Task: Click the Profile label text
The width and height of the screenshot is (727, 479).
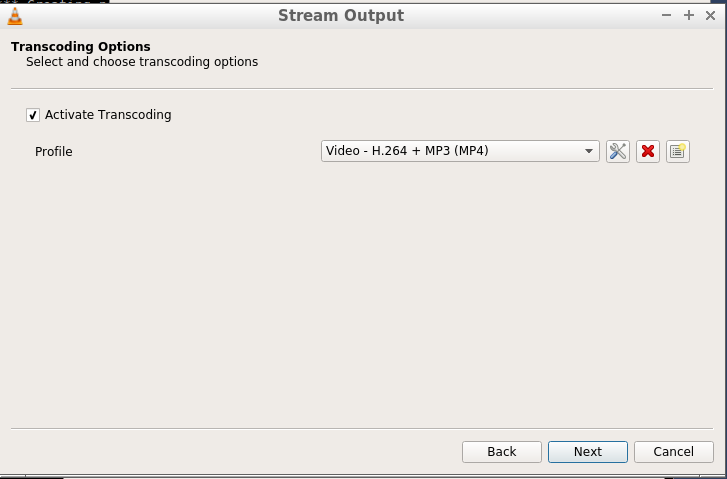Action: [54, 152]
